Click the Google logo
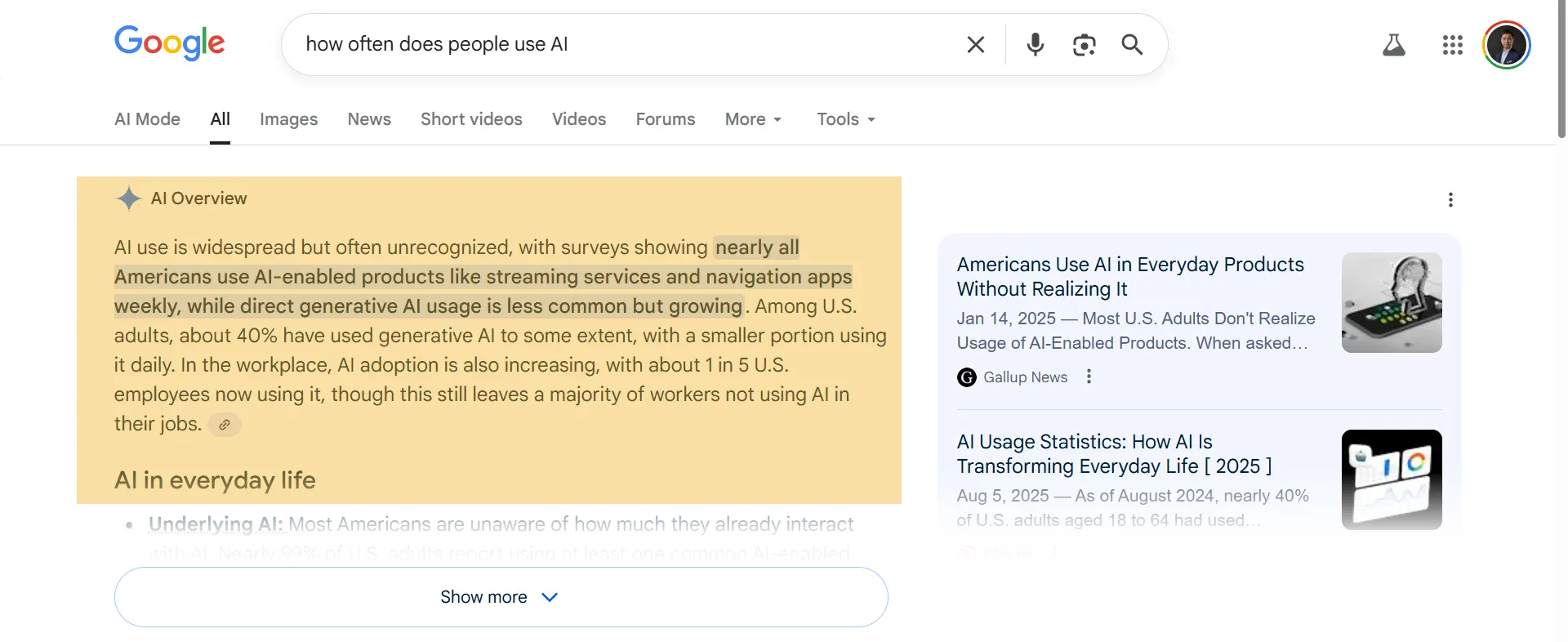 coord(169,42)
